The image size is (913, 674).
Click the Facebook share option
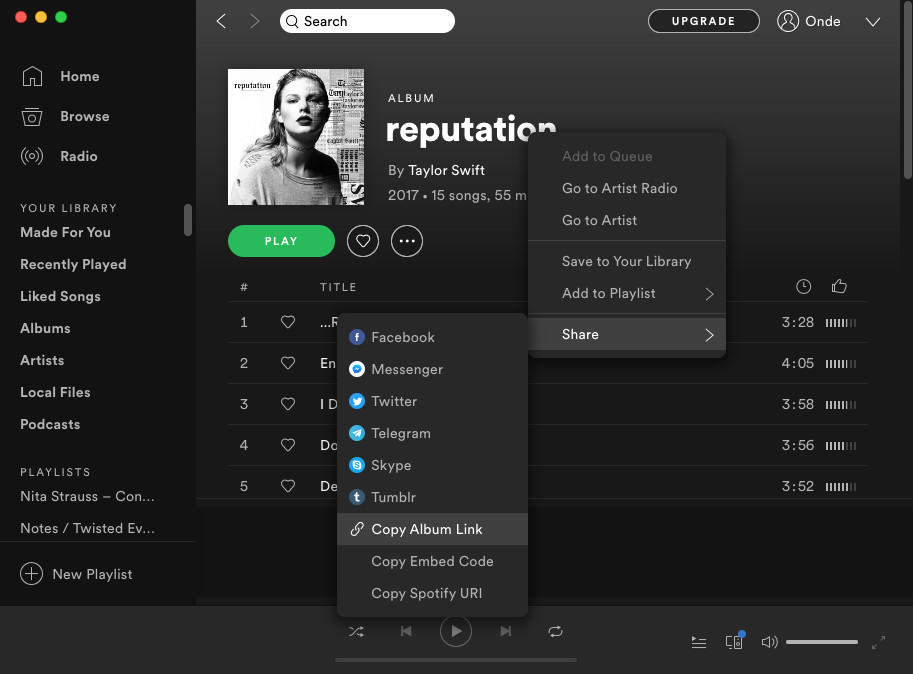click(432, 337)
